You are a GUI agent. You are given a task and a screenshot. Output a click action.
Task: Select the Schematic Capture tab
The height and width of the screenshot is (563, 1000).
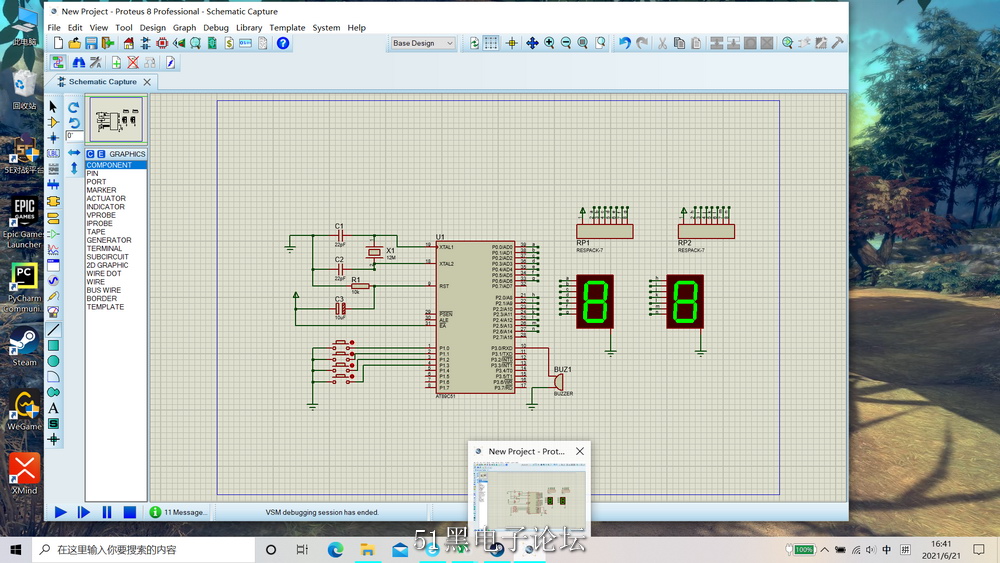pos(103,82)
